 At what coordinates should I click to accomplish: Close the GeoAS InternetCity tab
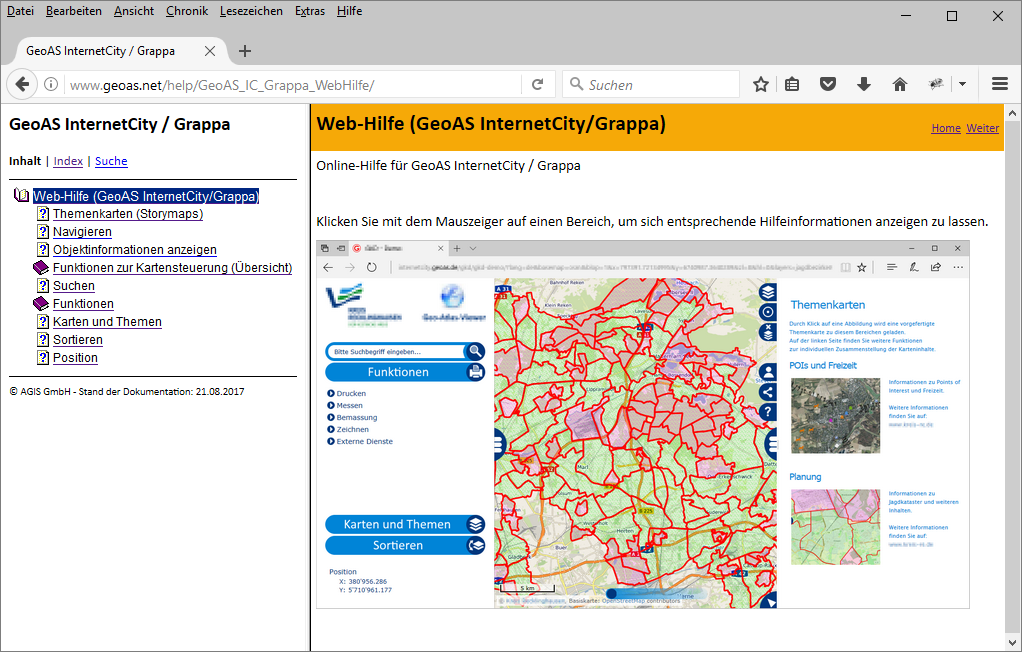(210, 51)
